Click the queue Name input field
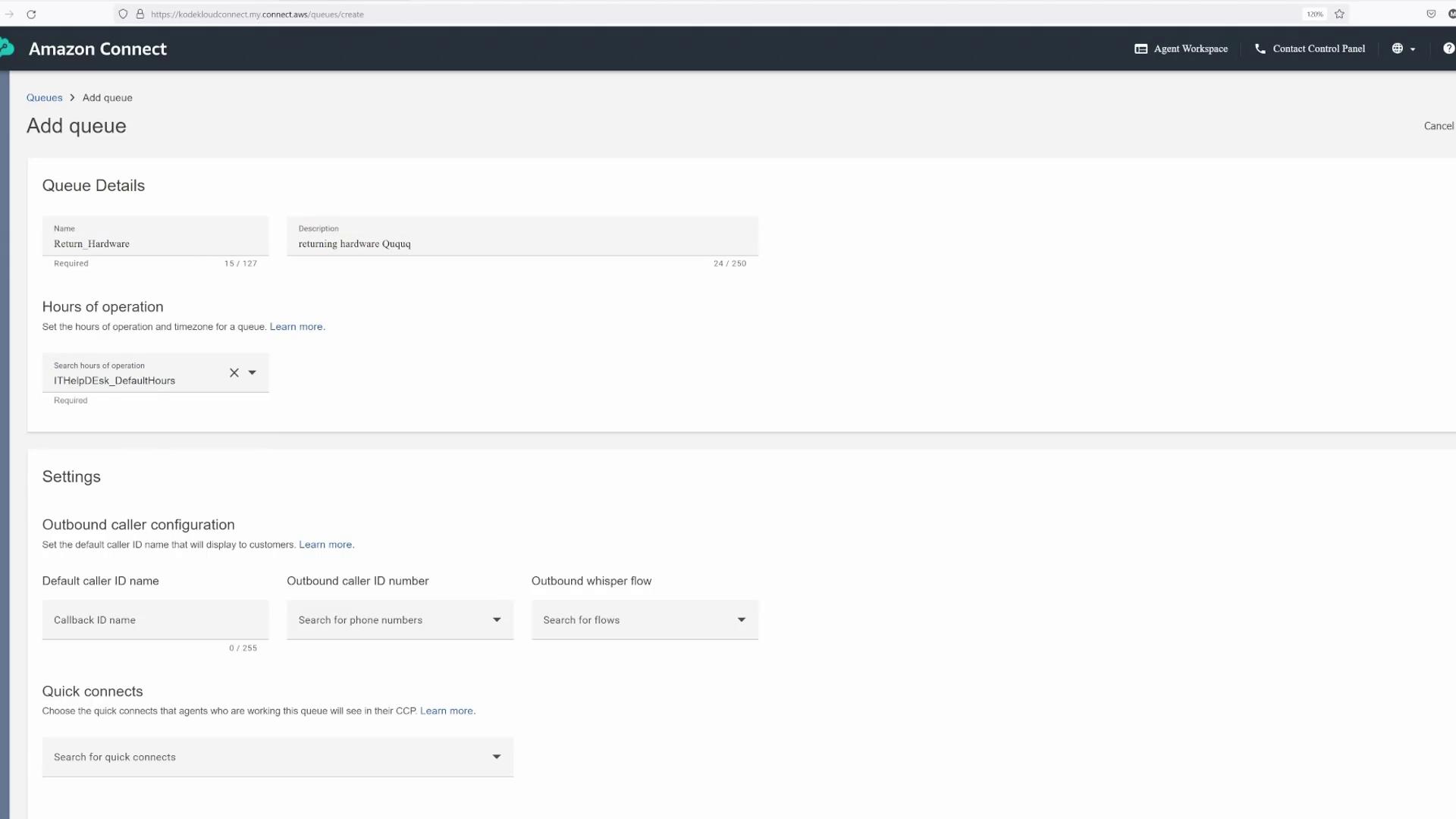 pyautogui.click(x=155, y=243)
